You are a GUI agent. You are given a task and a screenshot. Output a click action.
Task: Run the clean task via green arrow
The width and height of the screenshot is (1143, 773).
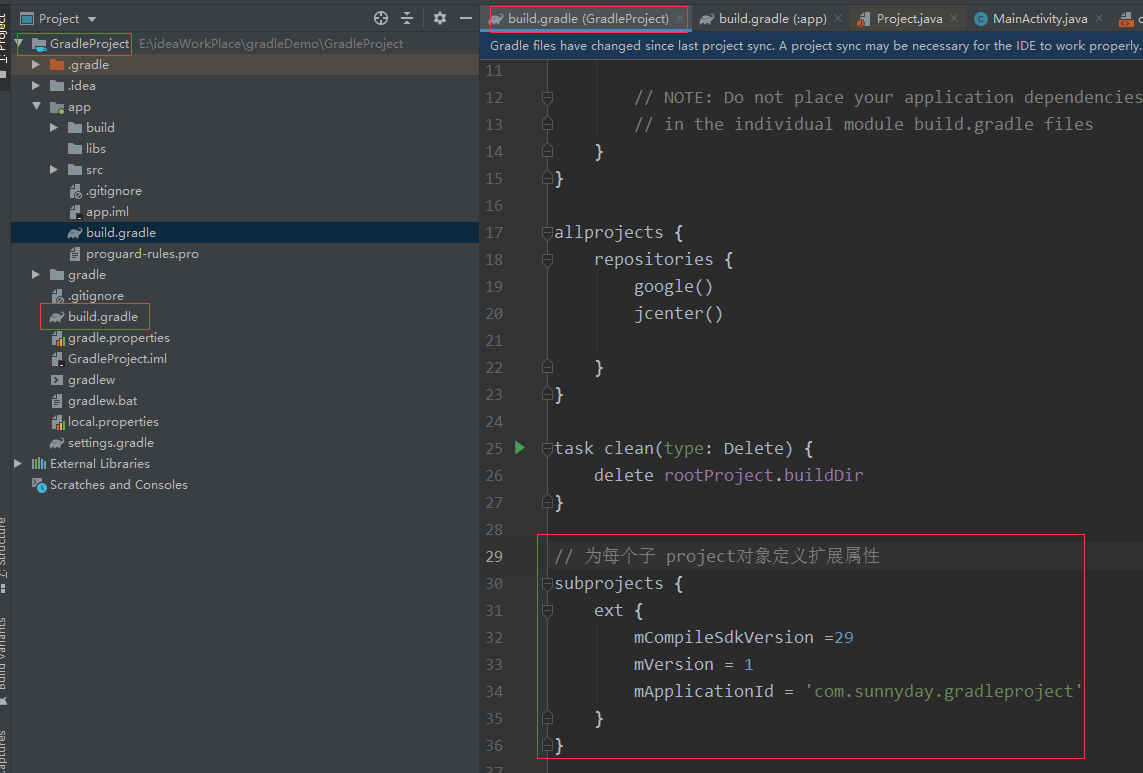coord(520,448)
